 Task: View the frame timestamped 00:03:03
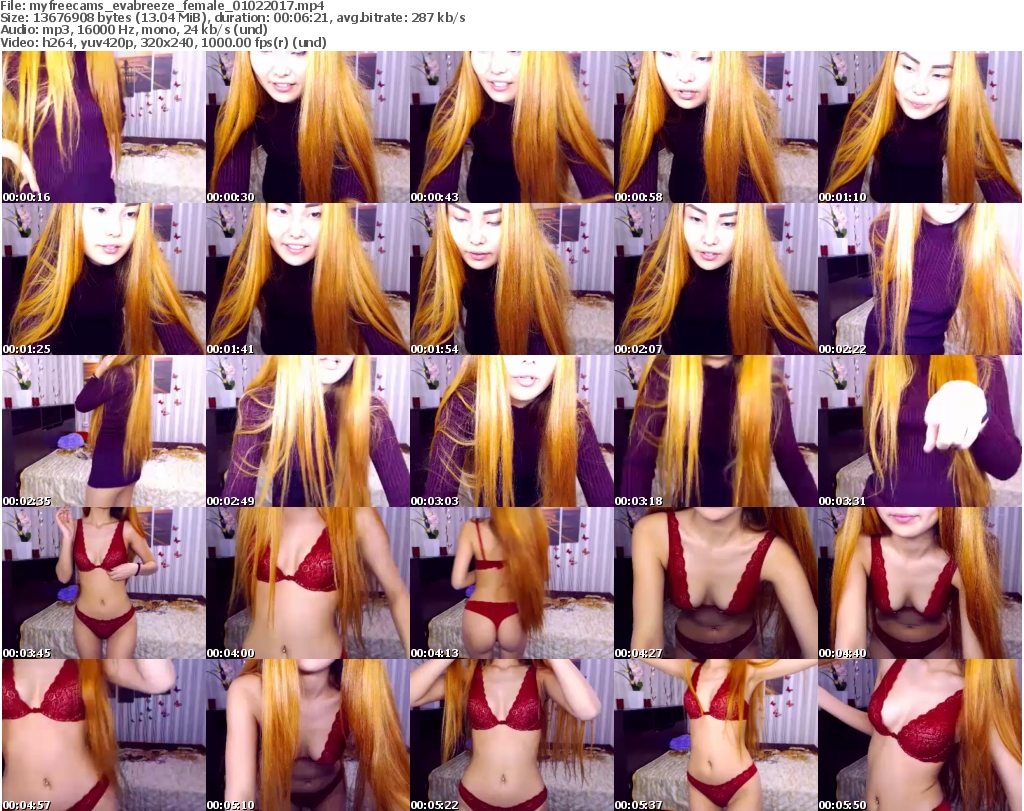[x=511, y=431]
